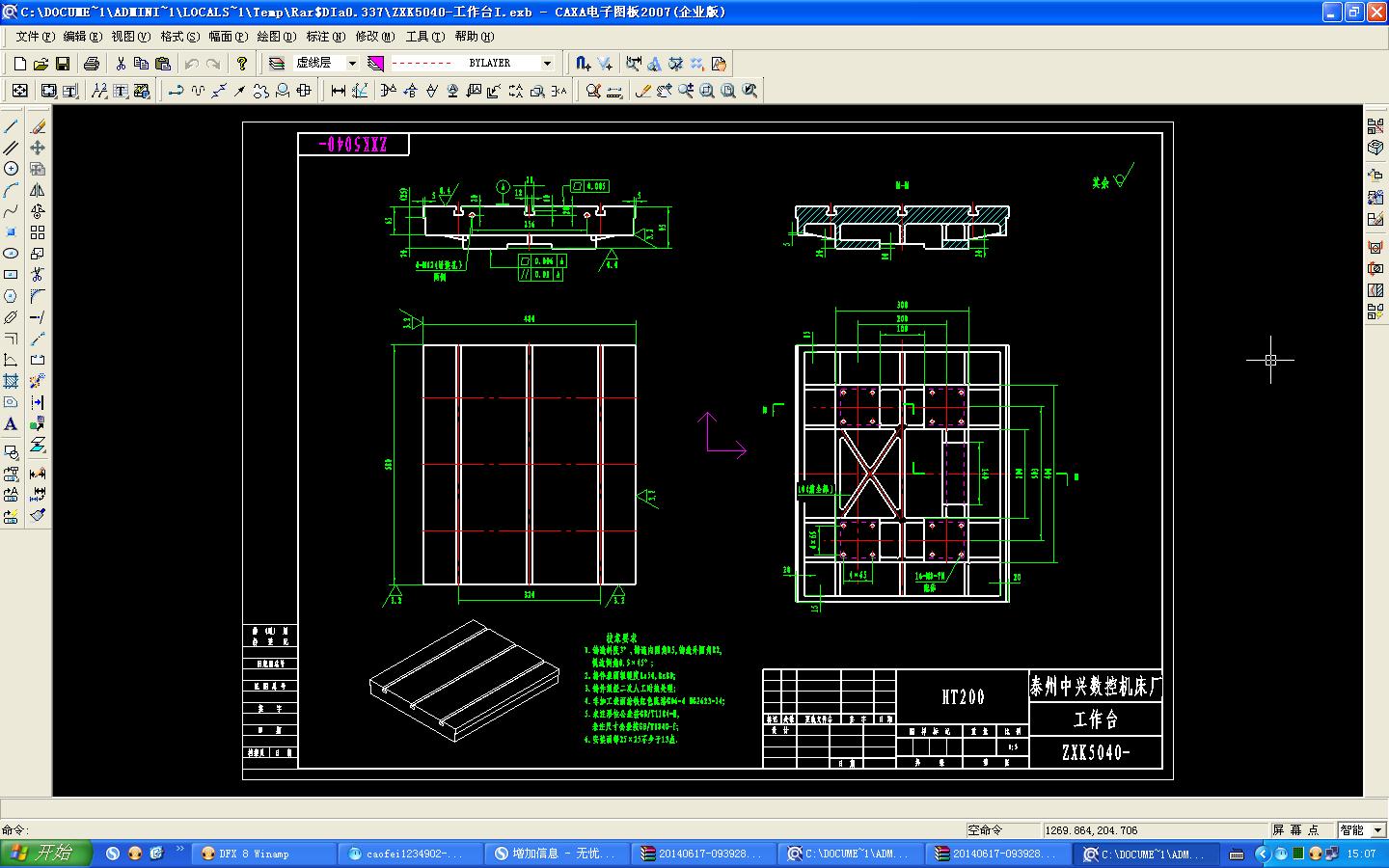Open Help via the question mark icon
The image size is (1389, 868).
(x=241, y=63)
